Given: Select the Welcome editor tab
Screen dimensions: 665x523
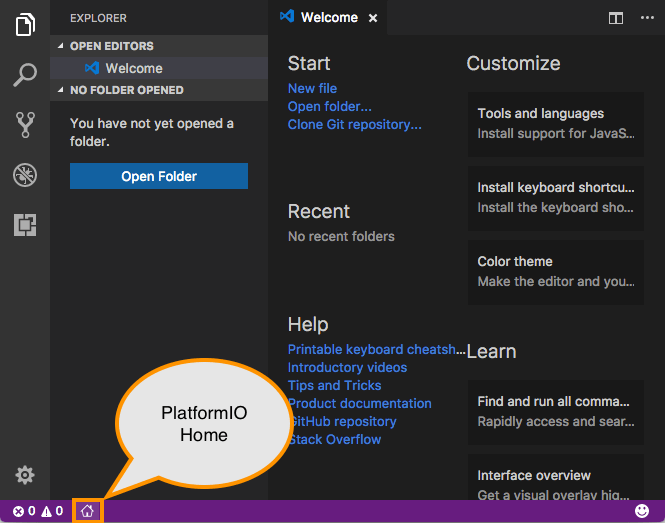Looking at the screenshot, I should click(328, 18).
